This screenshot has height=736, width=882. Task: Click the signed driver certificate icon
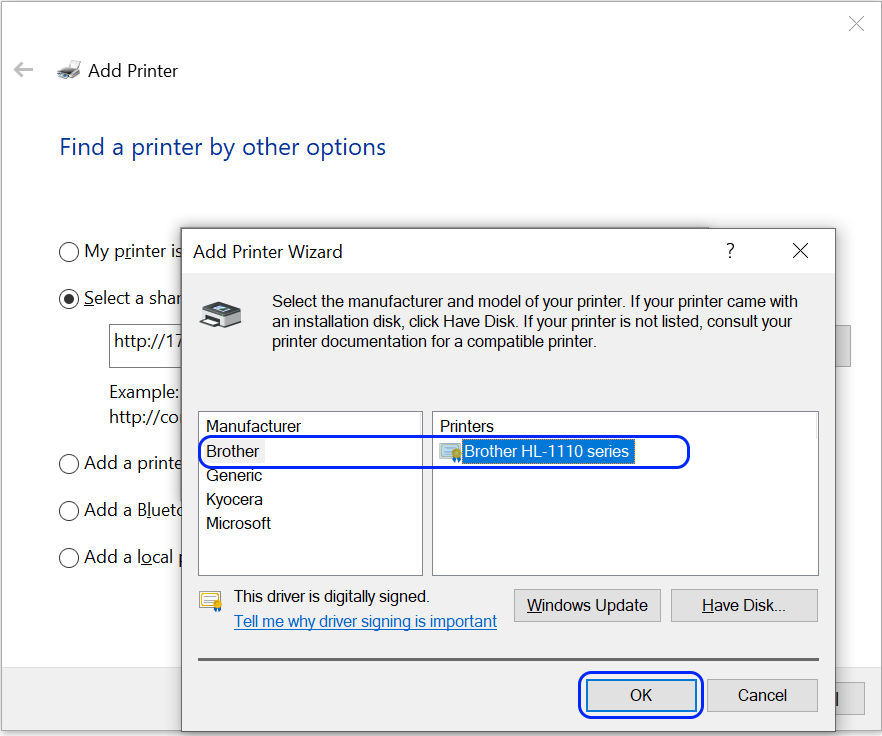pos(210,602)
